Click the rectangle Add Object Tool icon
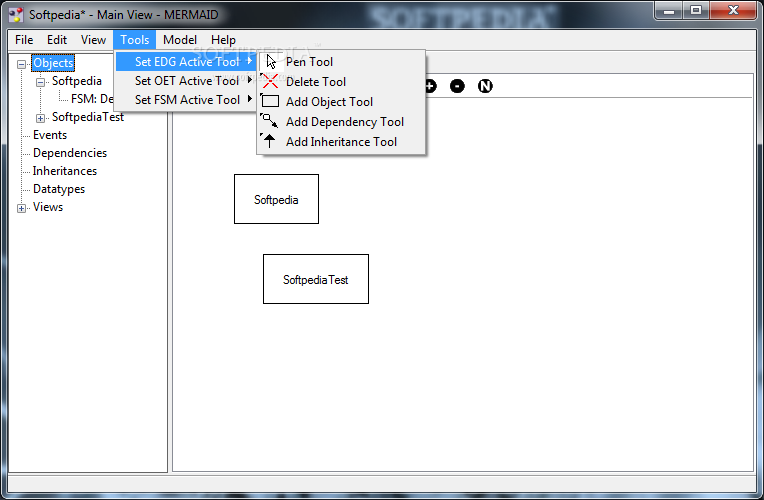The image size is (764, 500). tap(270, 101)
